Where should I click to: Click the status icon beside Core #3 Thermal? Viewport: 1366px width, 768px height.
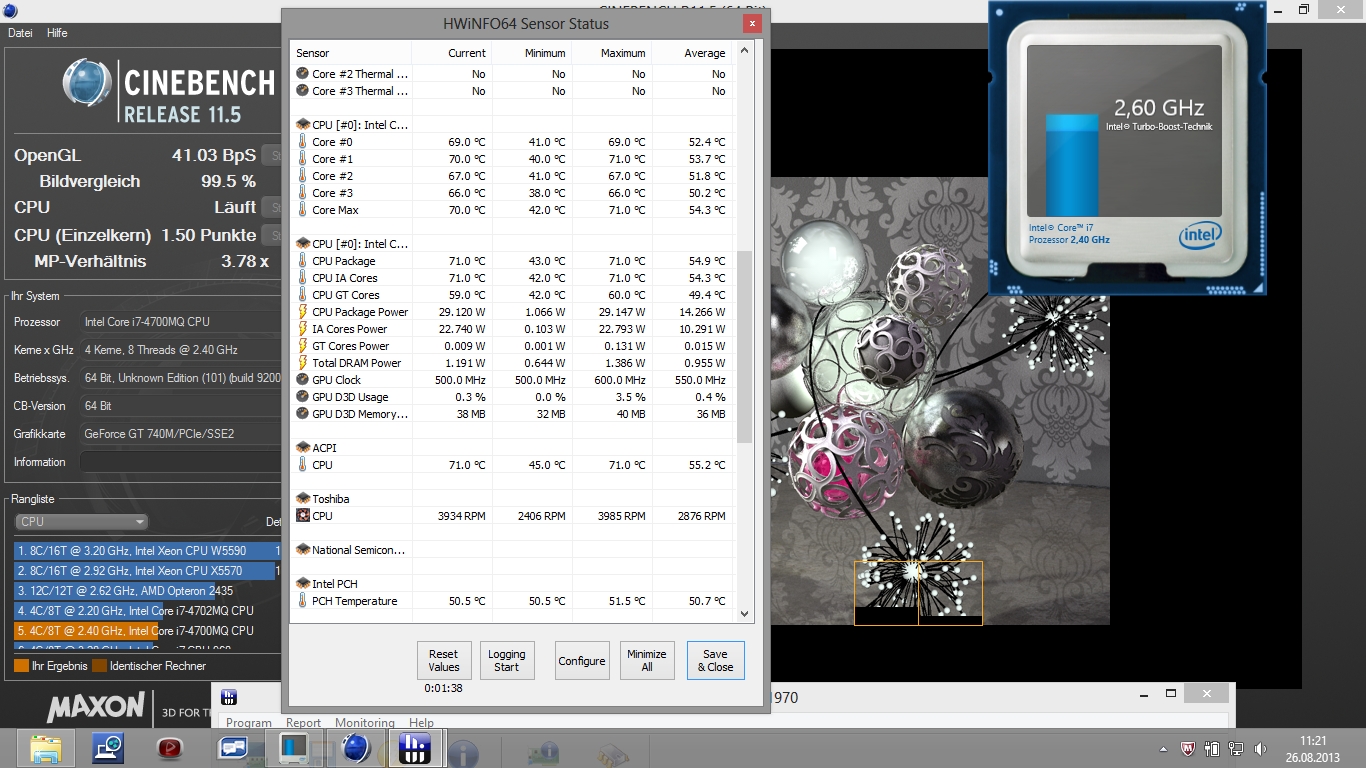tap(303, 91)
